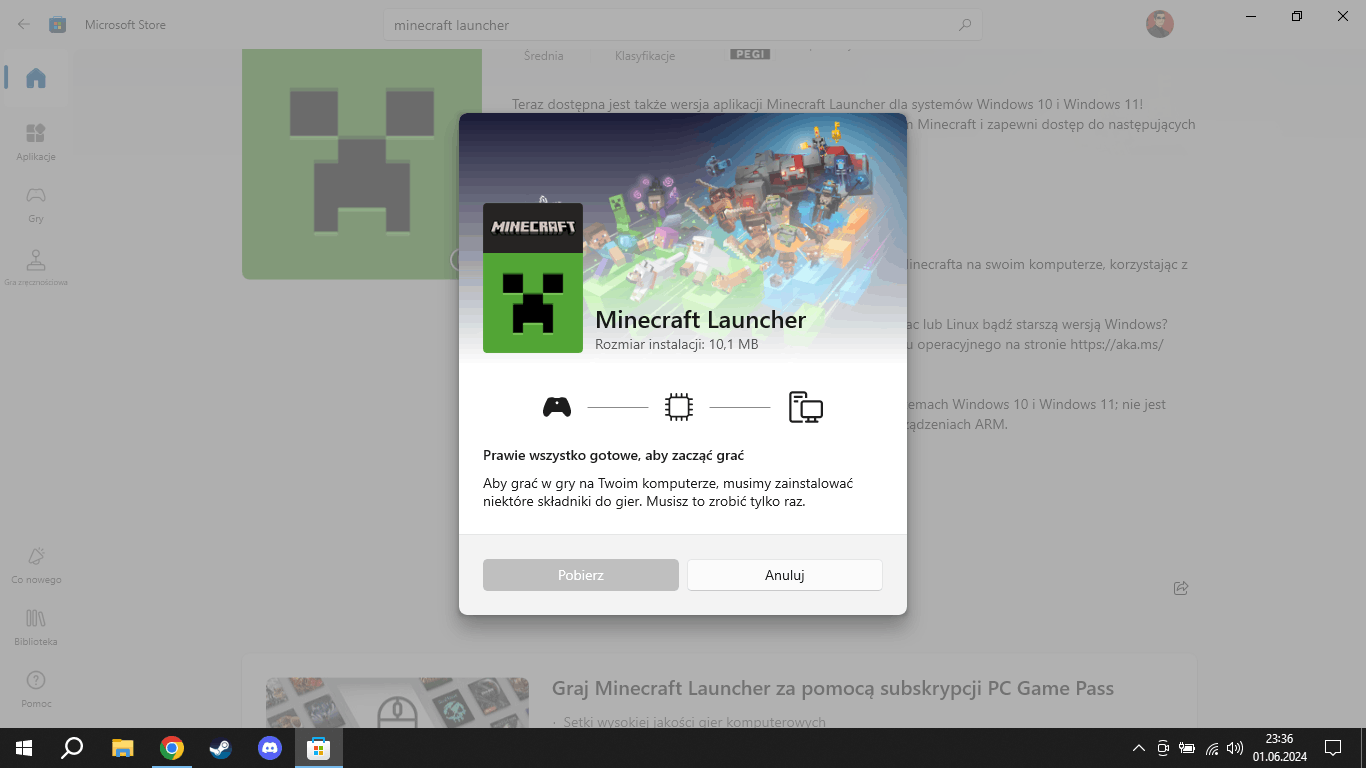Click the 'Klasyfikacje' label

[645, 56]
